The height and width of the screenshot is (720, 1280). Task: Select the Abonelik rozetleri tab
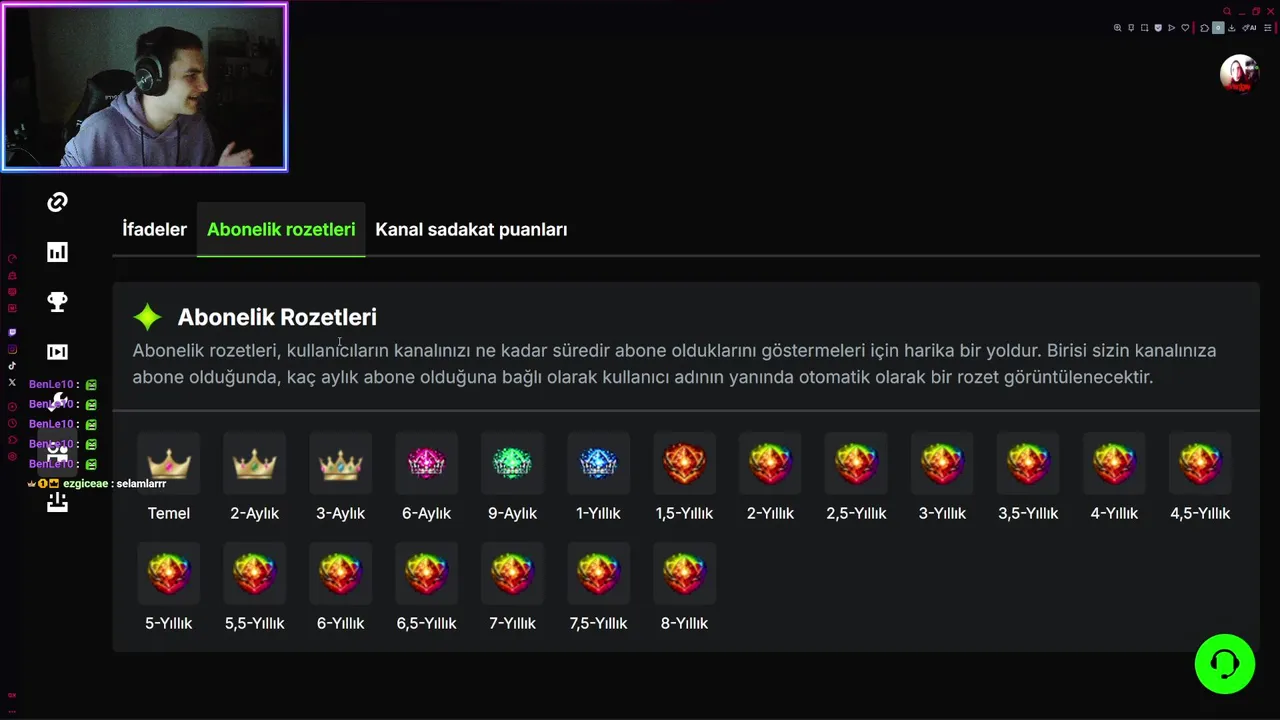click(281, 229)
